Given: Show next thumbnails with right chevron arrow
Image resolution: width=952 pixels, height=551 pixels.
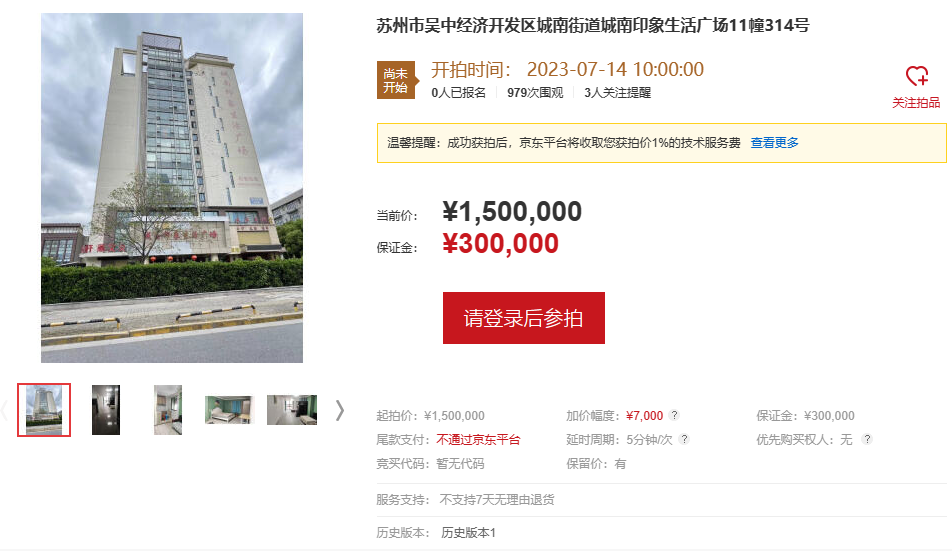Looking at the screenshot, I should coord(340,411).
